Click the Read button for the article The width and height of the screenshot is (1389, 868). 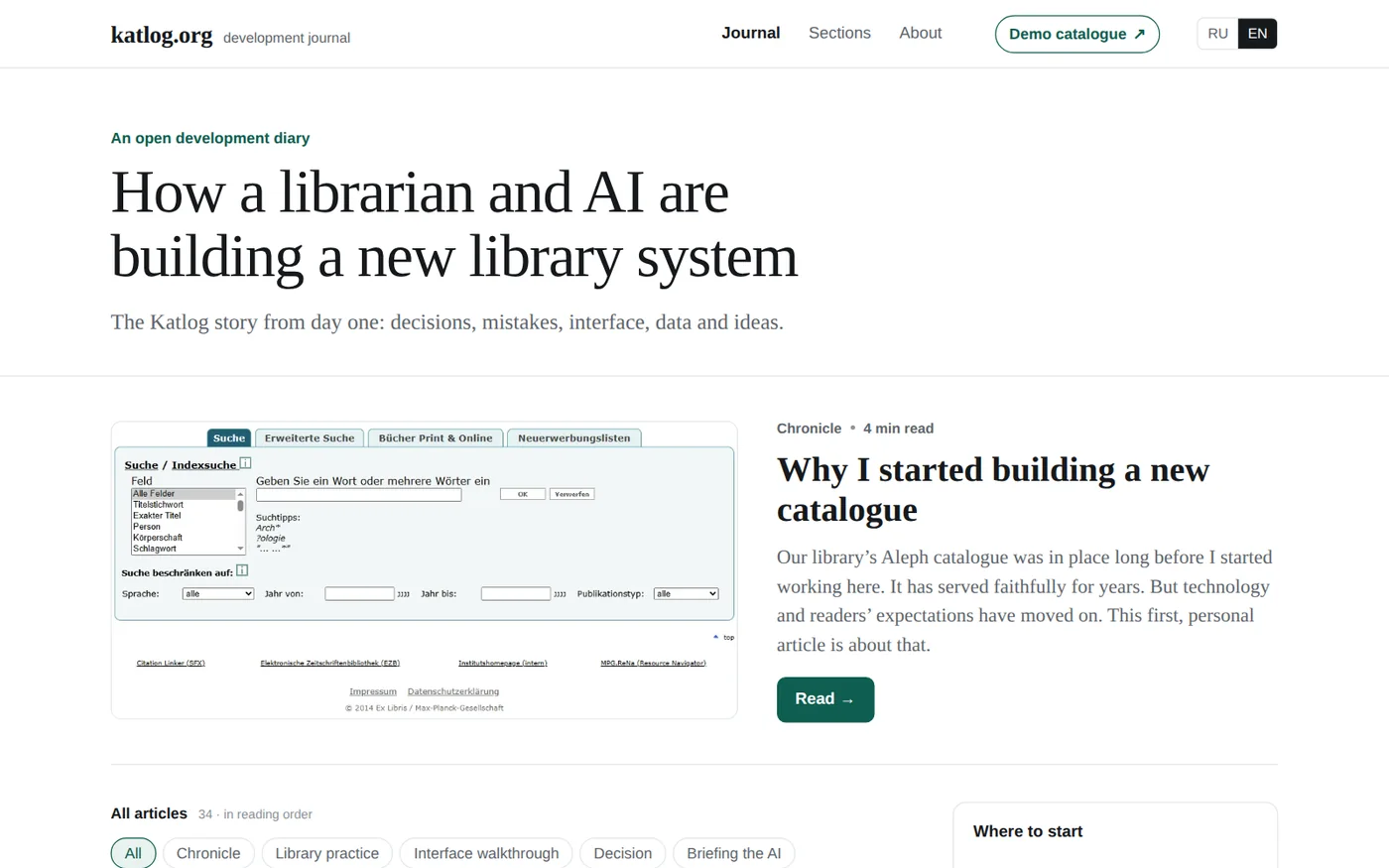pos(825,699)
